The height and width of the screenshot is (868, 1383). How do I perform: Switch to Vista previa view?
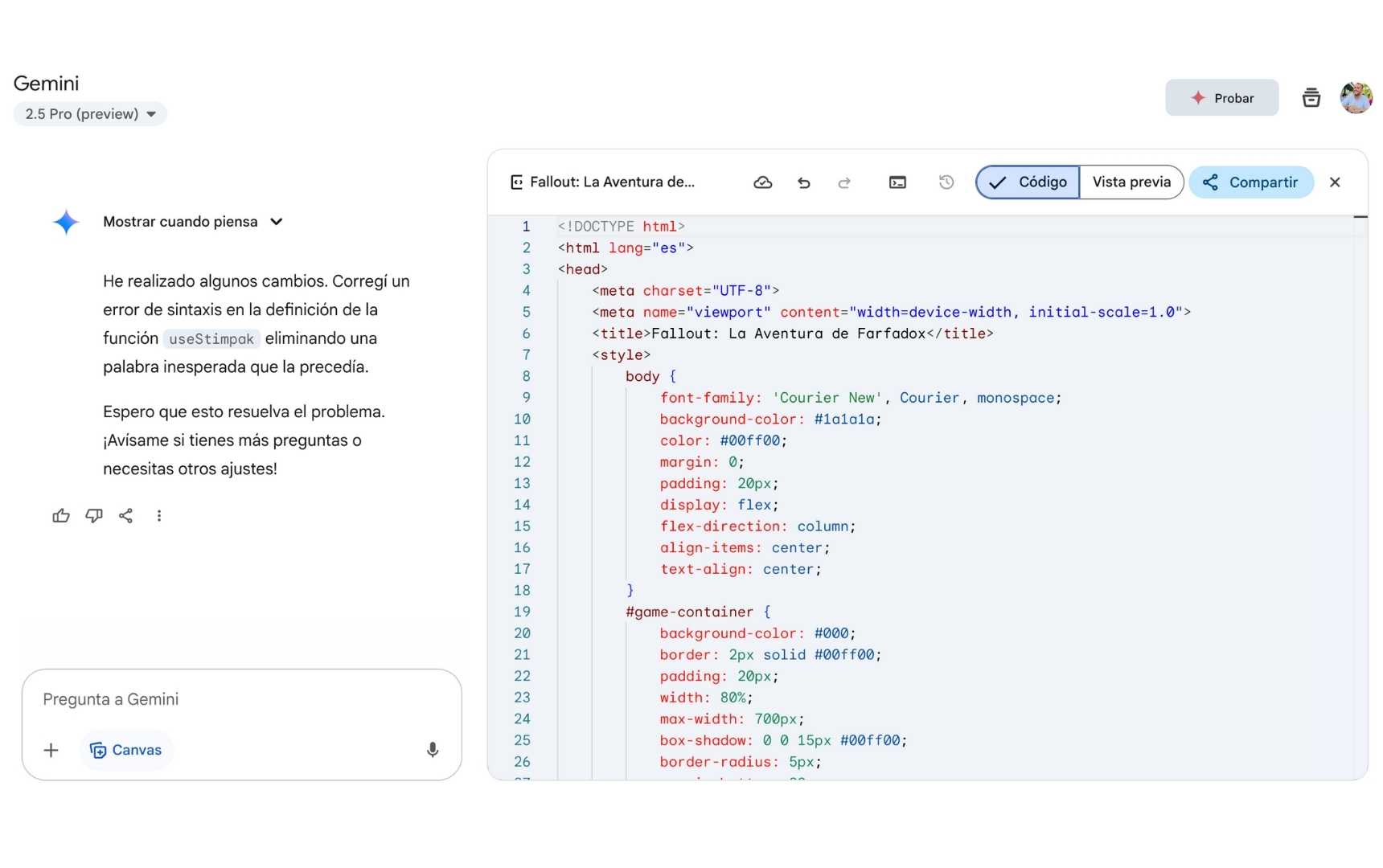1131,182
